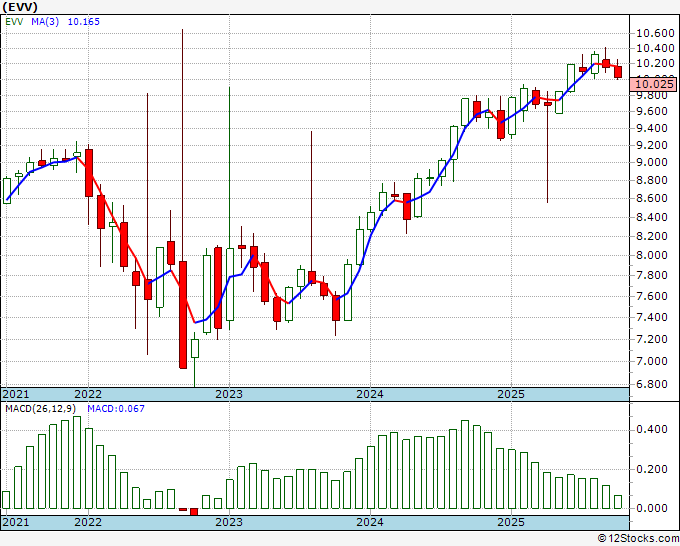Click the 2021 label on price time axis
The height and width of the screenshot is (546, 680).
(16, 394)
